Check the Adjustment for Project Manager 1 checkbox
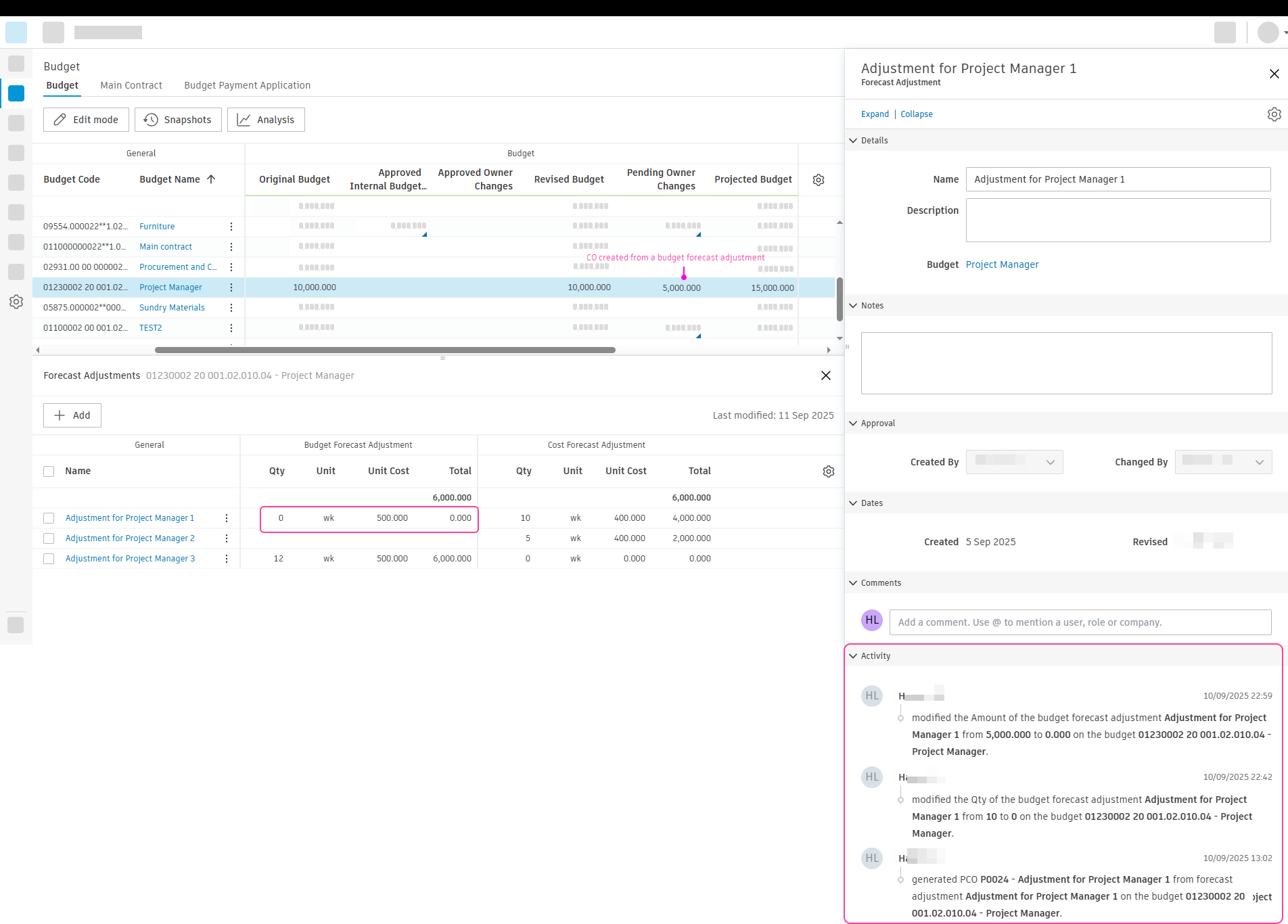Viewport: 1288px width, 924px height. (x=48, y=518)
